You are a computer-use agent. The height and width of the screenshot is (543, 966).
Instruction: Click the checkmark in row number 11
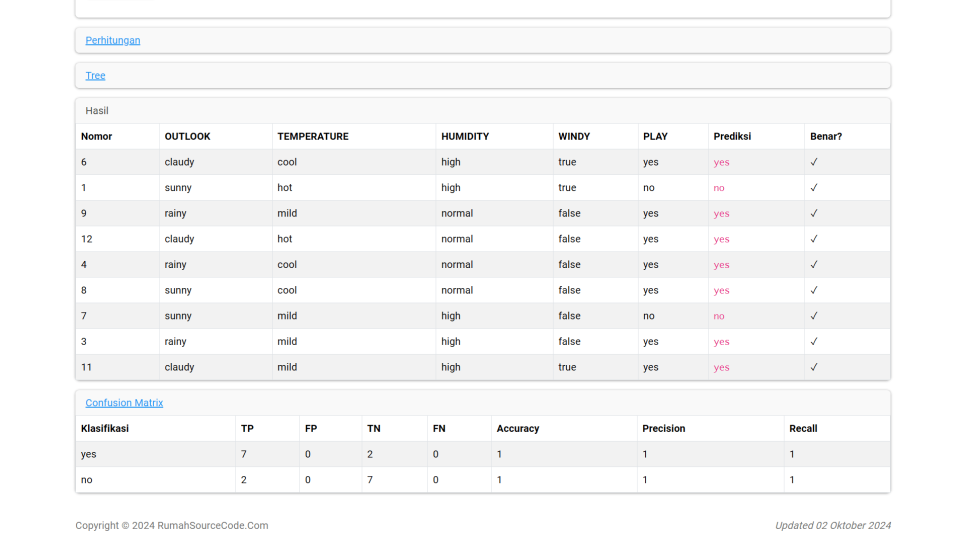pos(814,368)
